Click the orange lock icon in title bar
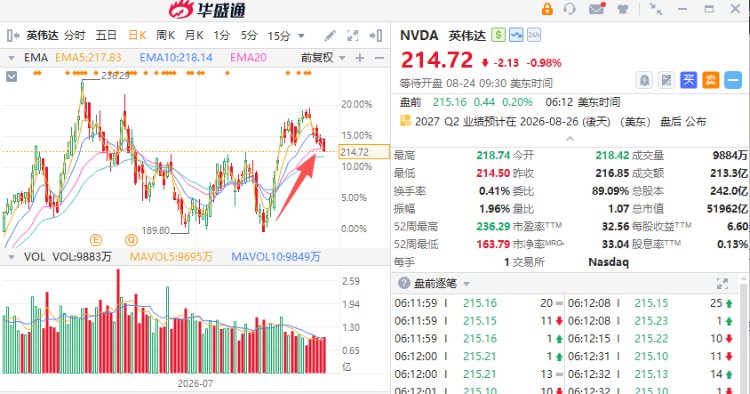 pyautogui.click(x=547, y=9)
